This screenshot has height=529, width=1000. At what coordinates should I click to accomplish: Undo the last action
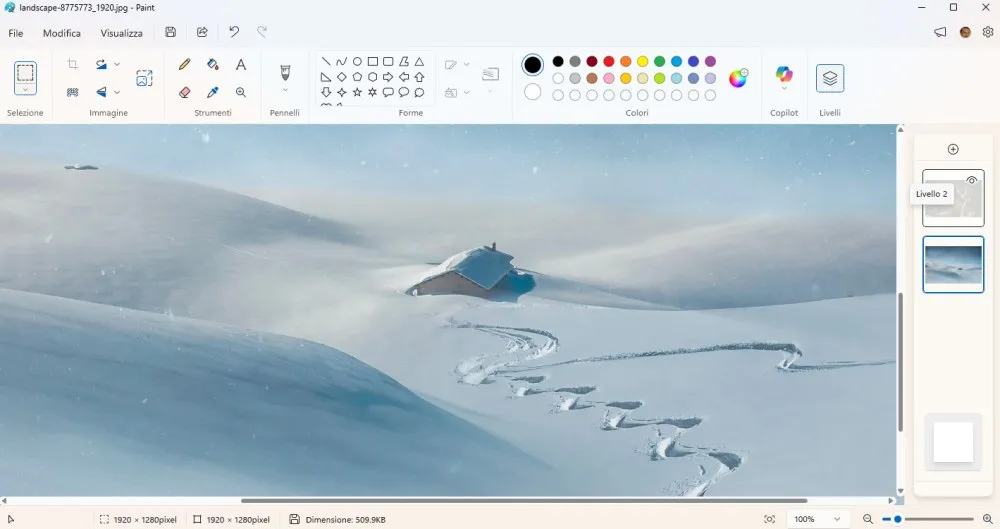coord(234,32)
